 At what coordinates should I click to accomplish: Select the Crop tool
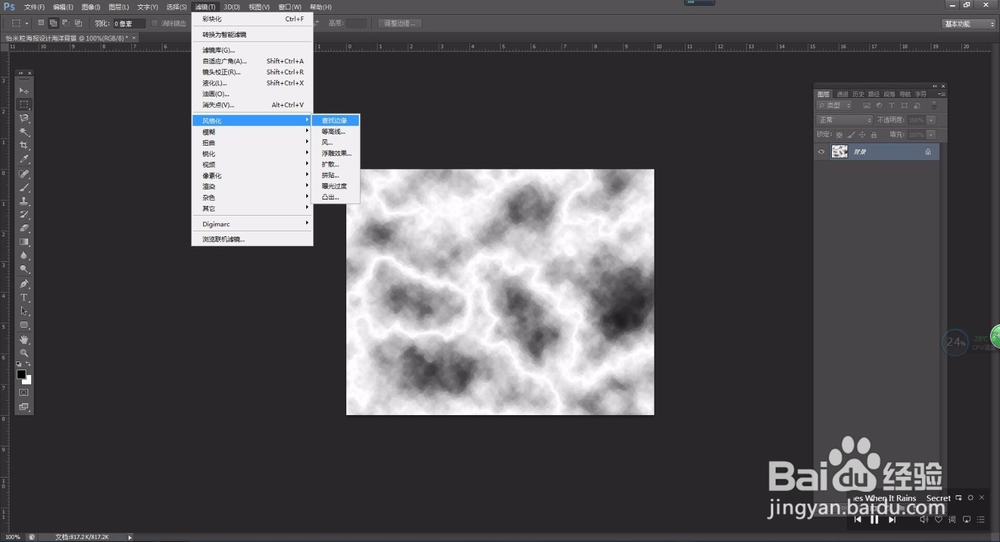[24, 145]
